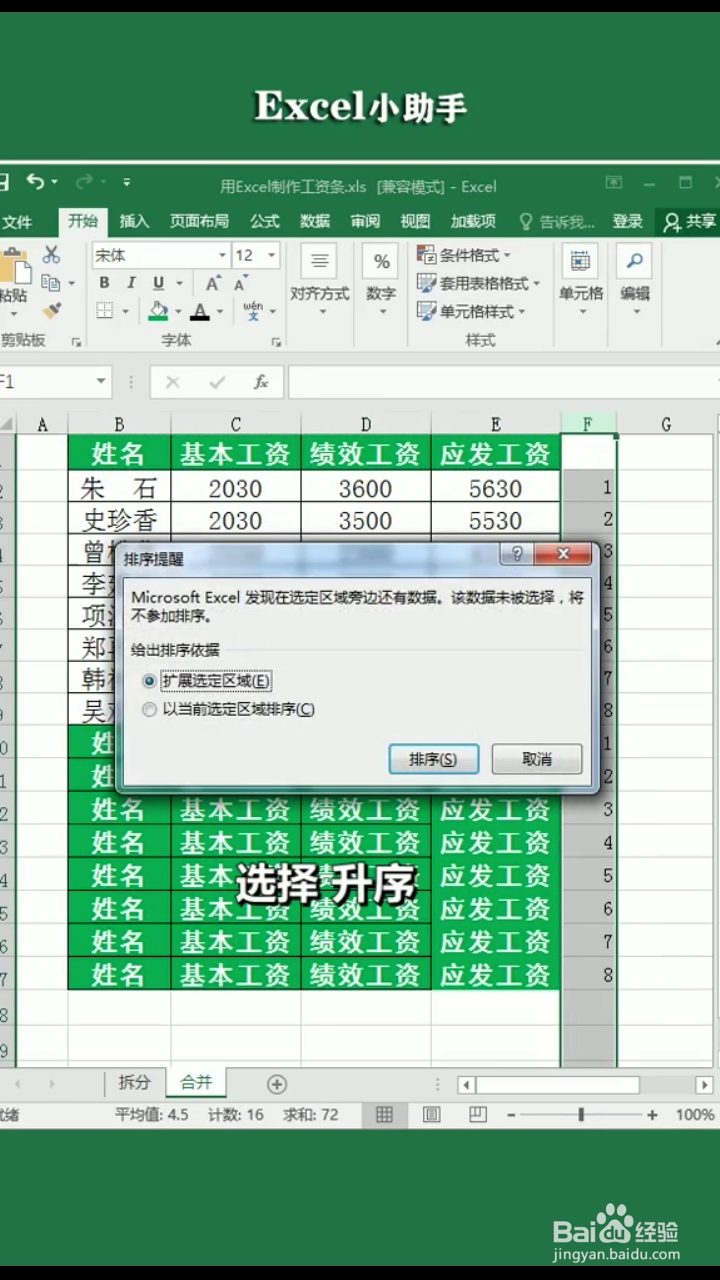
Task: Open the 编辑 editing search icon
Action: pyautogui.click(x=634, y=262)
